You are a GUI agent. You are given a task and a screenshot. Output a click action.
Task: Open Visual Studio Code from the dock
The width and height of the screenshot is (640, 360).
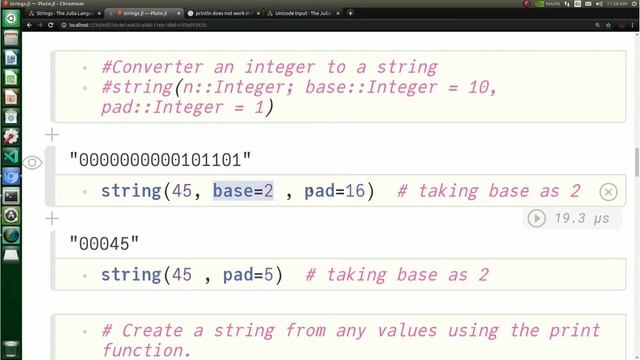click(11, 156)
